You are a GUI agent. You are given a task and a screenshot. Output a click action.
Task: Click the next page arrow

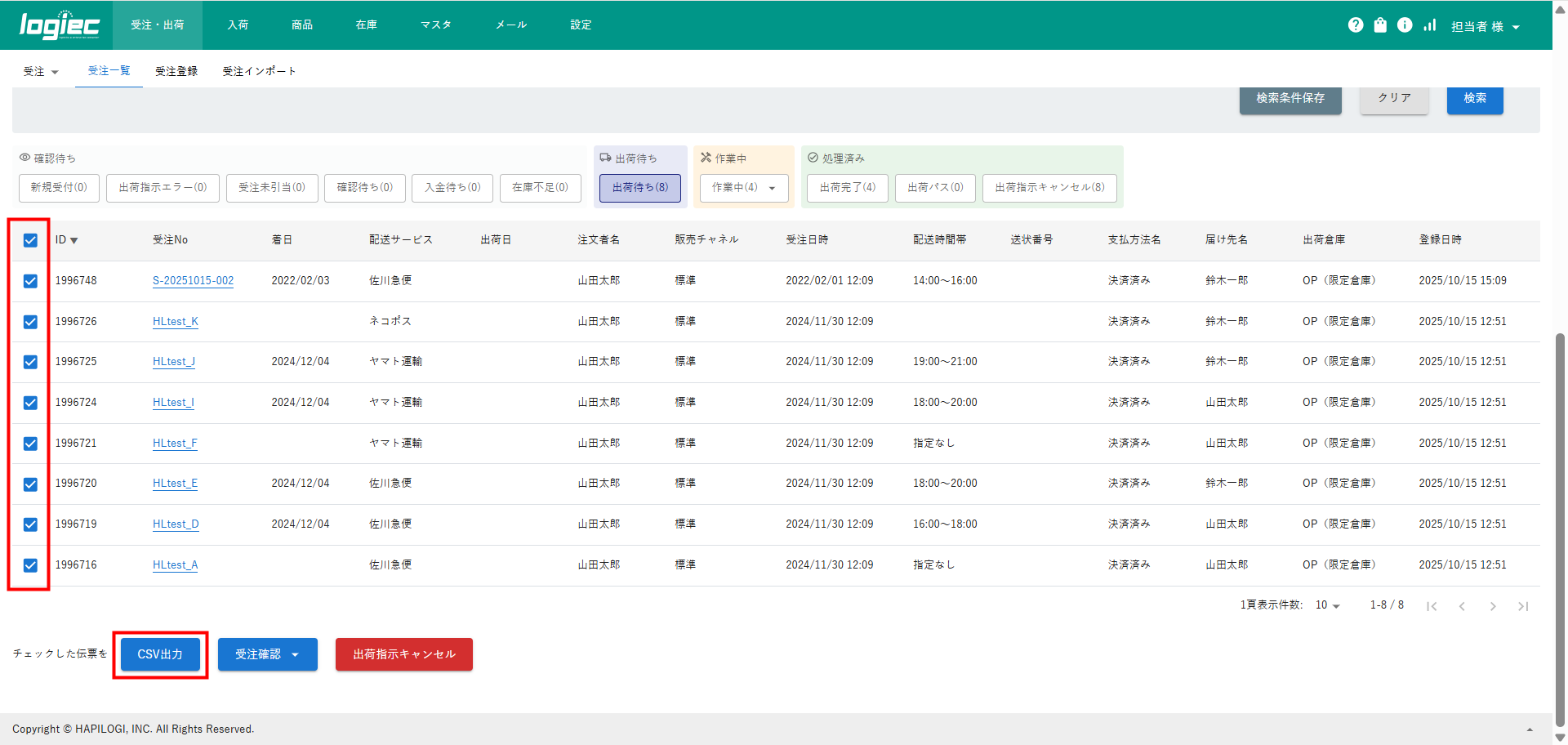pos(1493,606)
